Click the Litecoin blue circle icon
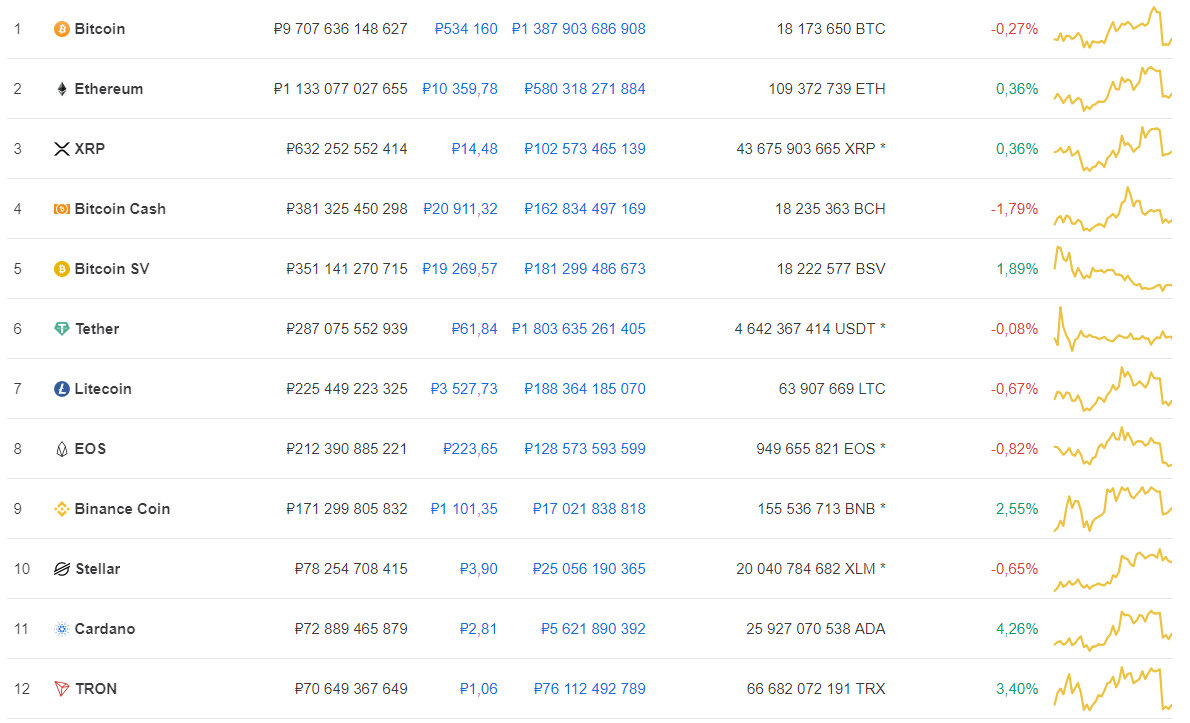Image resolution: width=1190 pixels, height=723 pixels. pyautogui.click(x=61, y=388)
